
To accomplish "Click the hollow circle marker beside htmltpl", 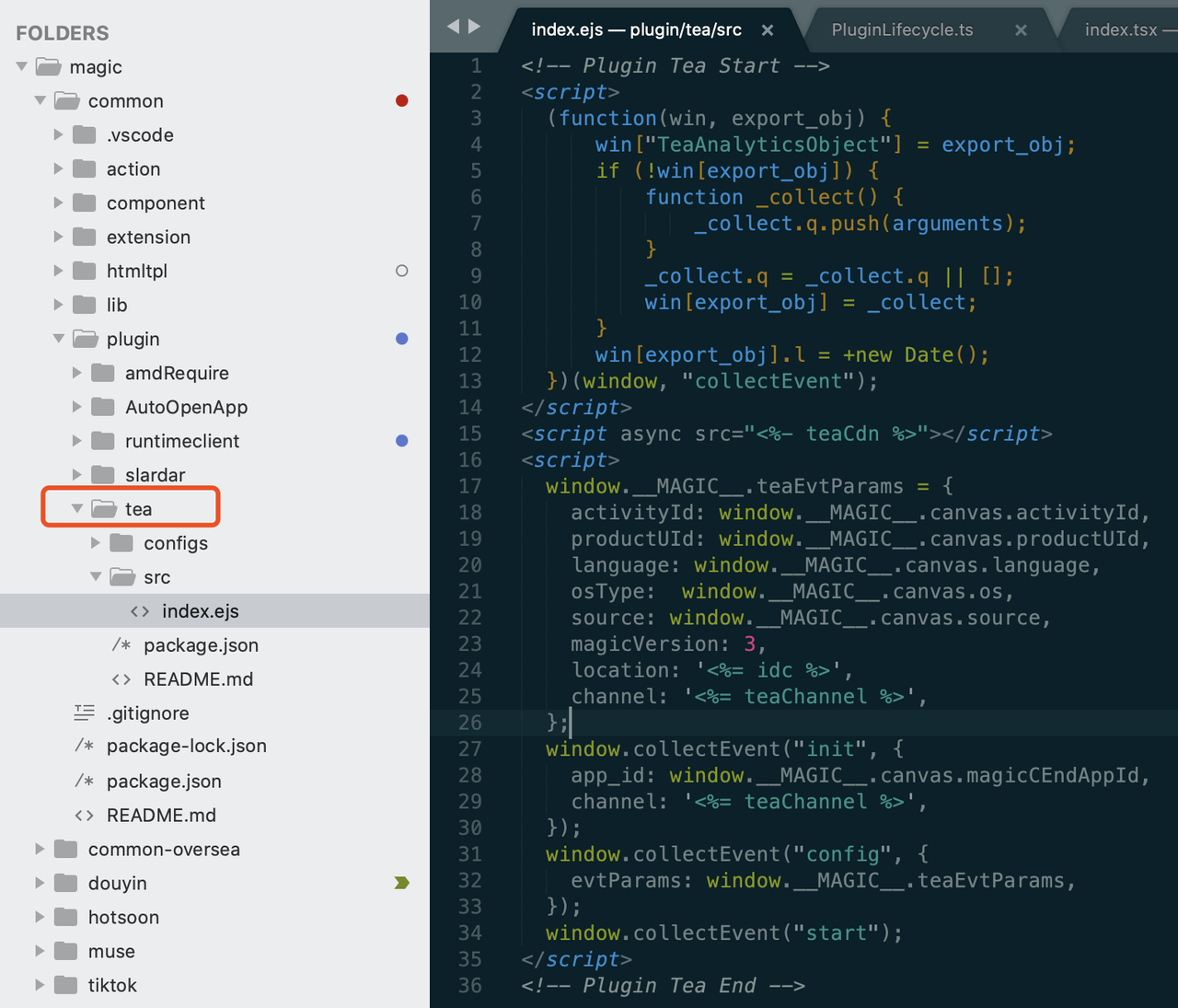I will coord(401,271).
